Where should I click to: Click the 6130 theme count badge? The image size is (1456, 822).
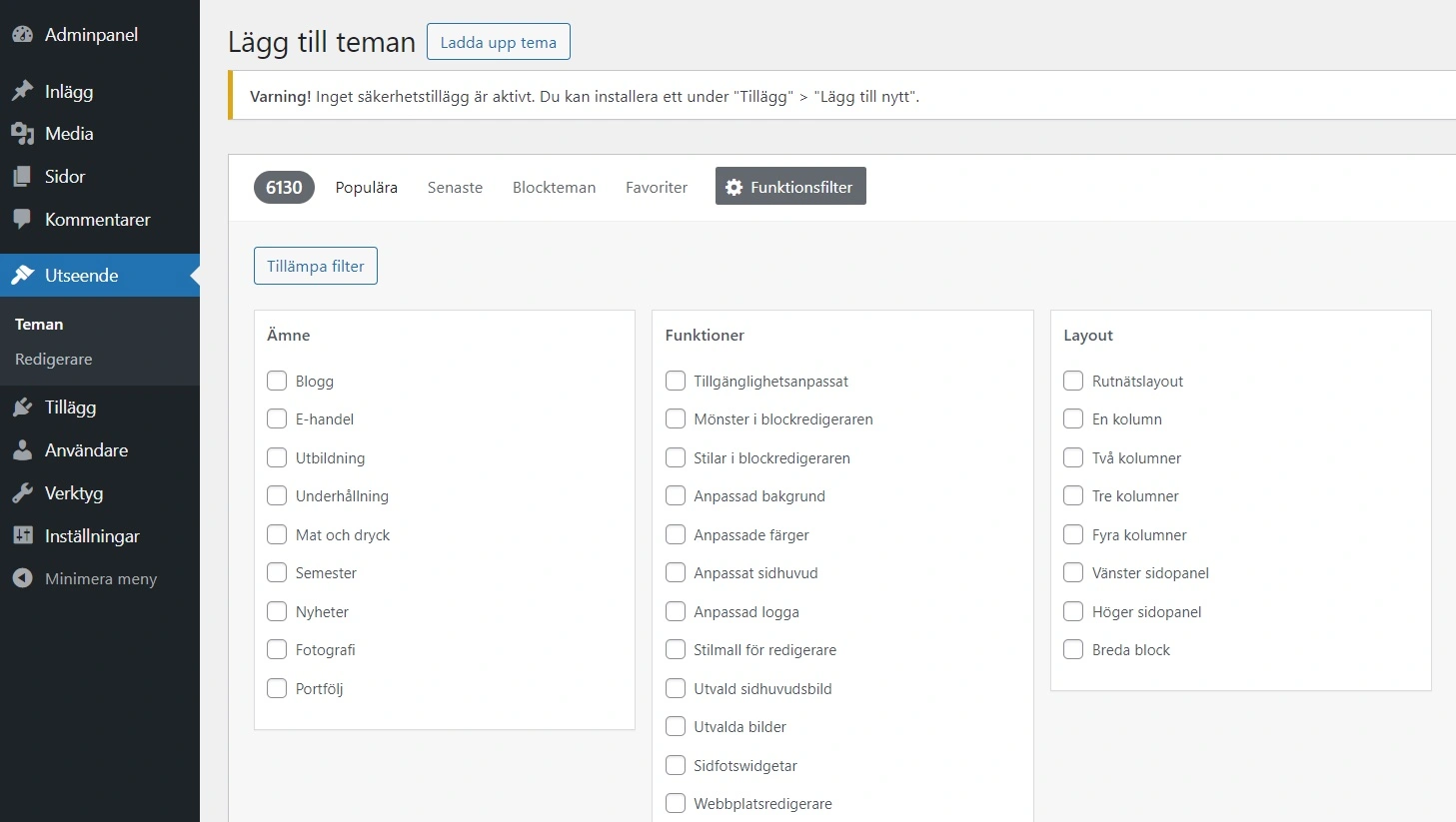284,187
